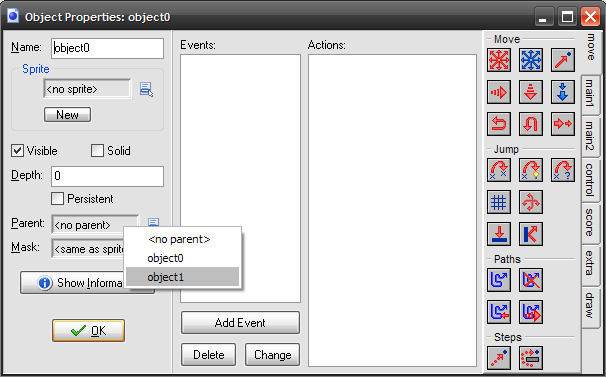Select the Speed Horizontal action icon
606x377 pixels.
(499, 92)
